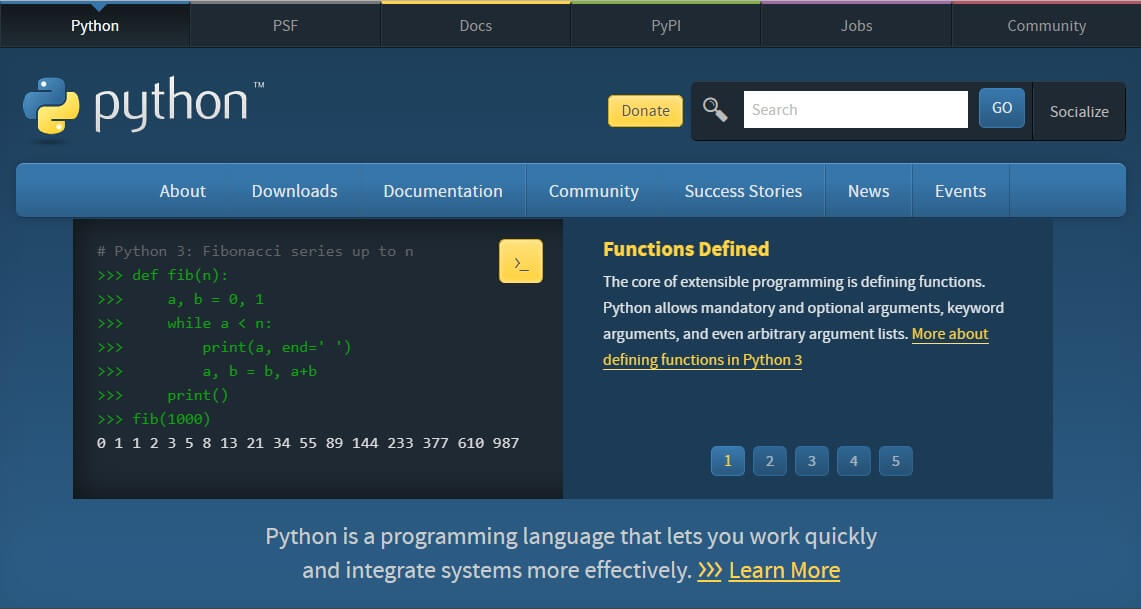Open the Downloads menu
1141x609 pixels.
[x=295, y=191]
